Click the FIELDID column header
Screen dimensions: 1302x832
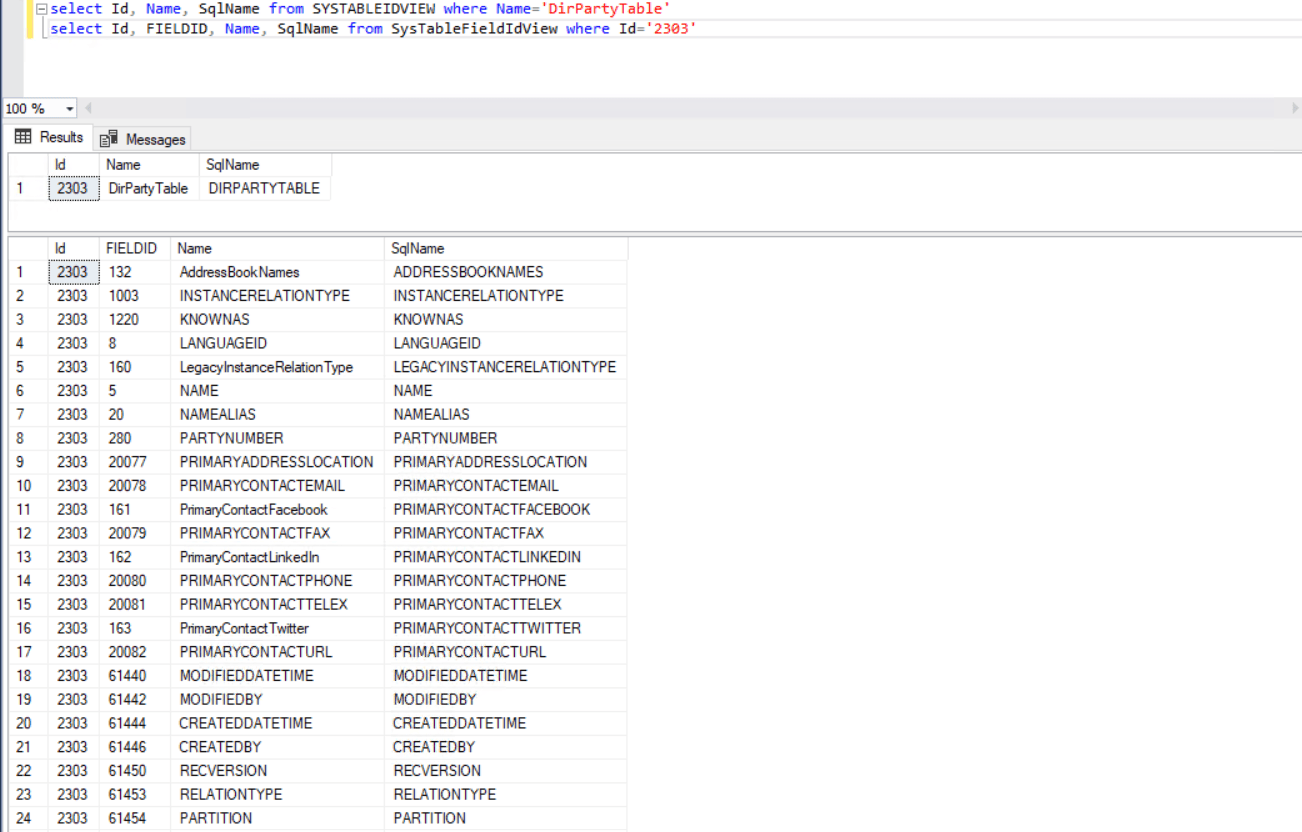[x=131, y=248]
